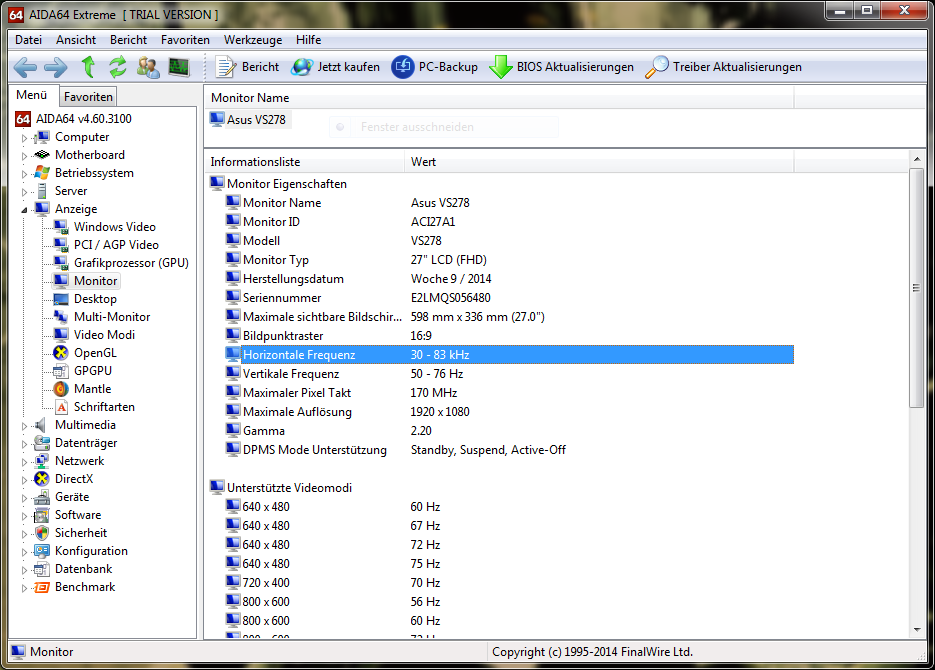Open the sensor graph monitor toolbar icon

pos(179,67)
